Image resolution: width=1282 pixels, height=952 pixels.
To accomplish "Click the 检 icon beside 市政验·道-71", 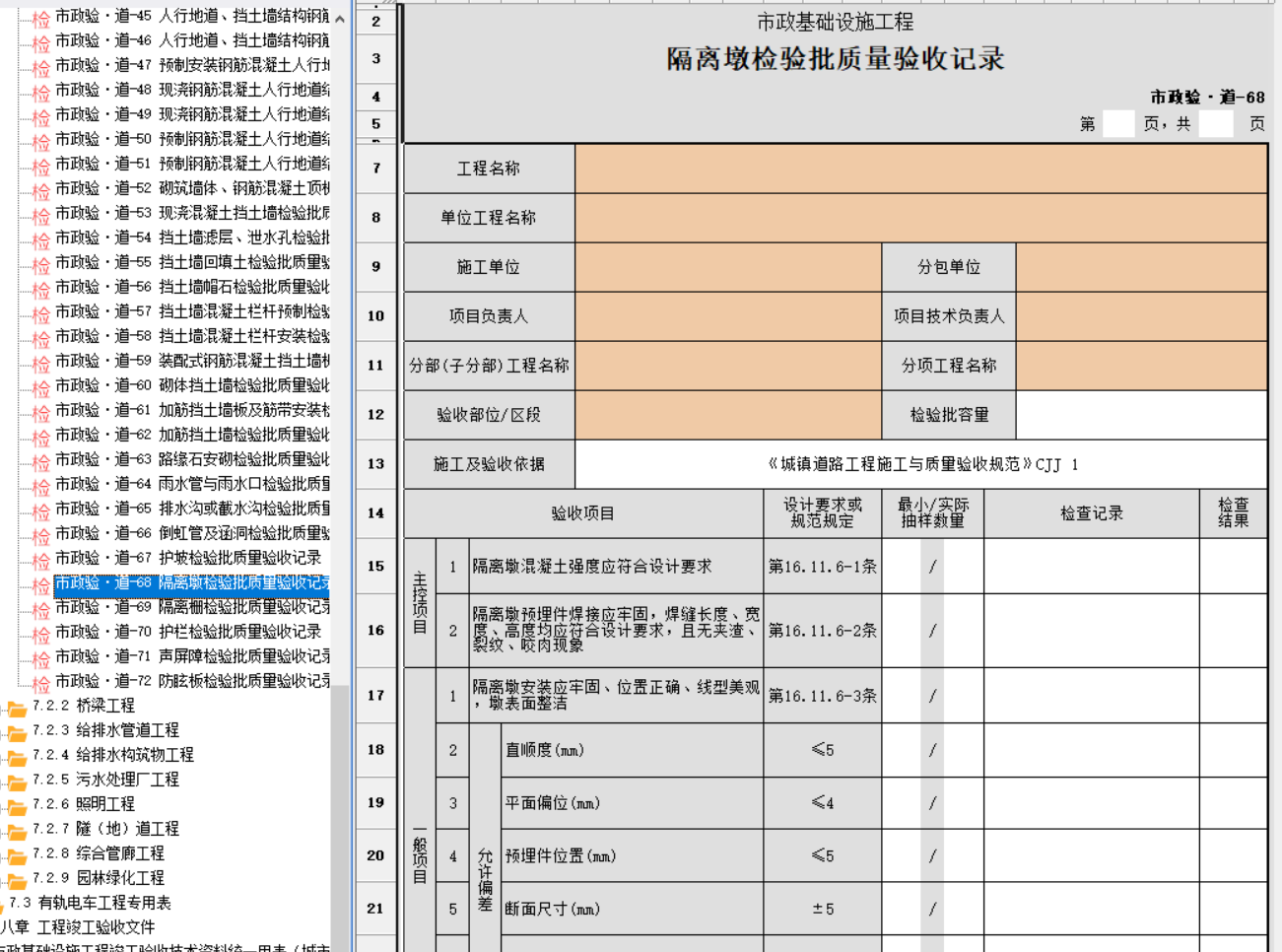I will pos(40,658).
